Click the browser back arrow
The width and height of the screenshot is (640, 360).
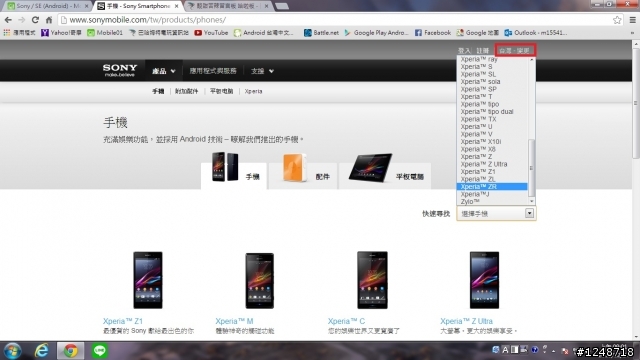(8, 20)
